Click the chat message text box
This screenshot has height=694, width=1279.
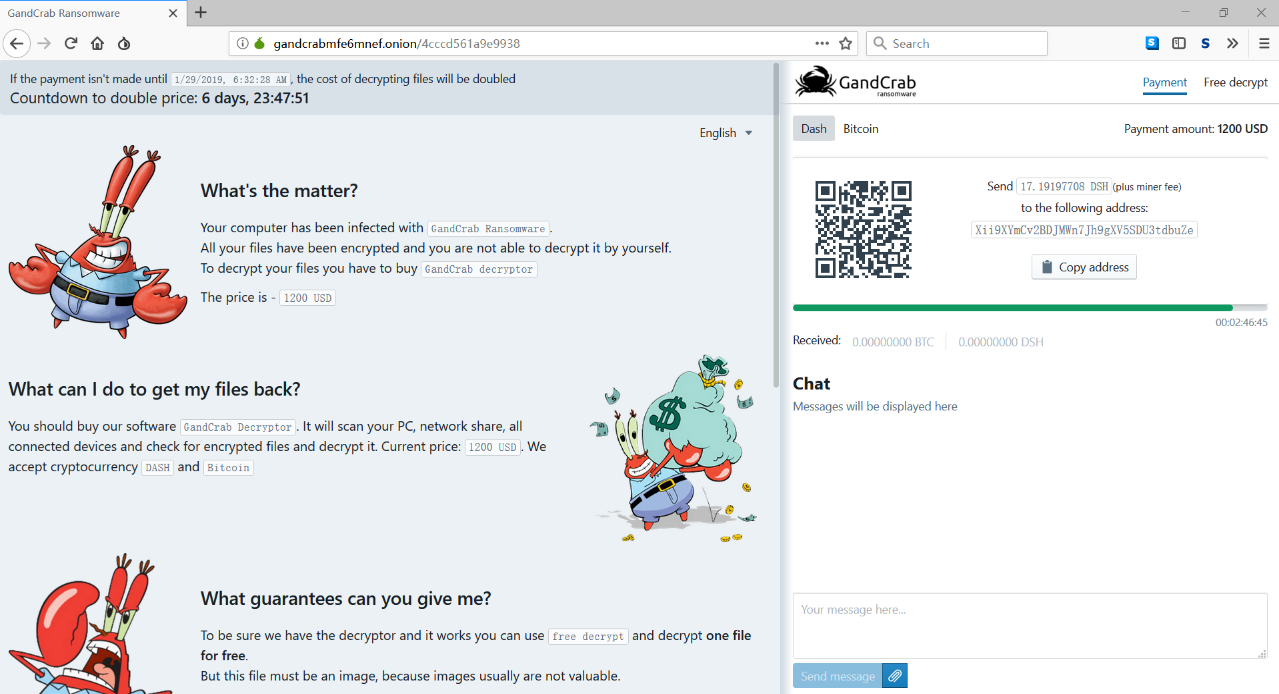click(1030, 626)
